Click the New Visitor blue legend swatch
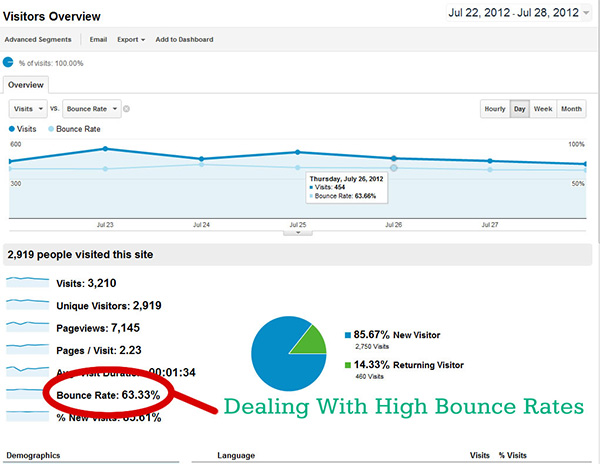This screenshot has width=600, height=464. click(x=346, y=332)
